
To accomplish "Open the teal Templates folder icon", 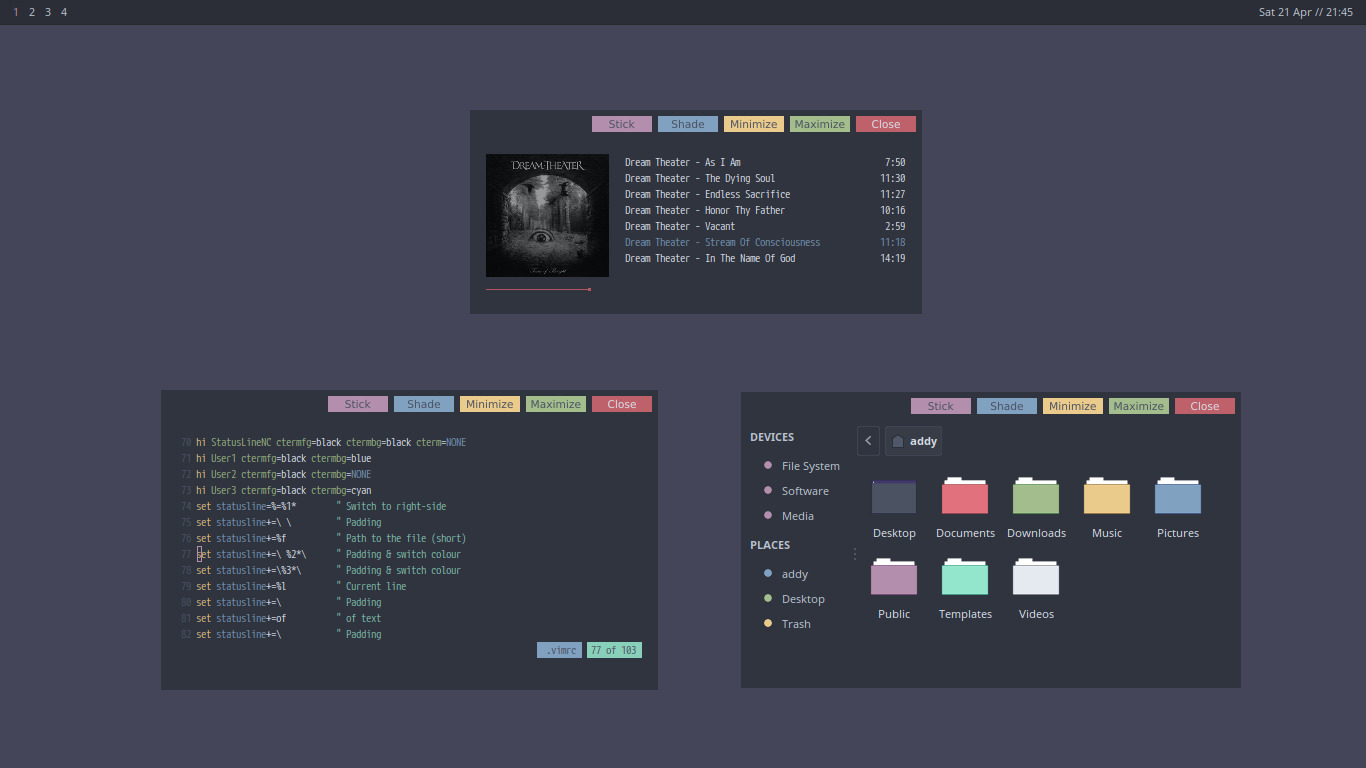I will click(965, 577).
